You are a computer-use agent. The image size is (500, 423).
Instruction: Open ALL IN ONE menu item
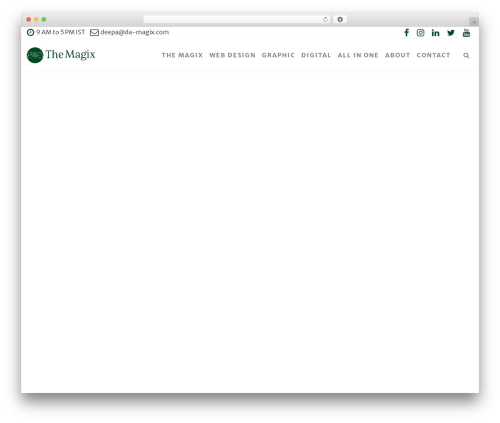(358, 55)
